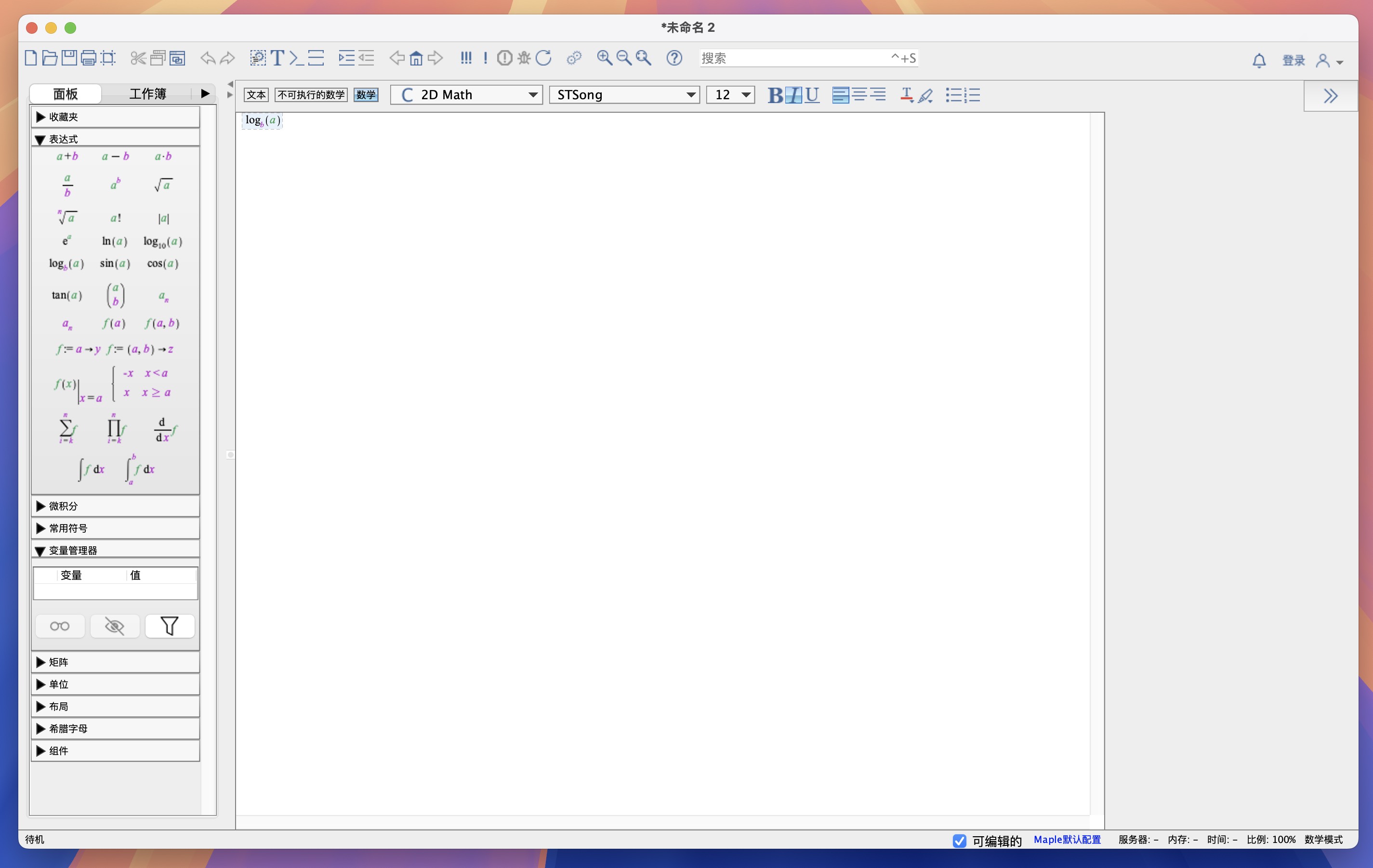
Task: Insert the derivative d/dx template
Action: 165,430
